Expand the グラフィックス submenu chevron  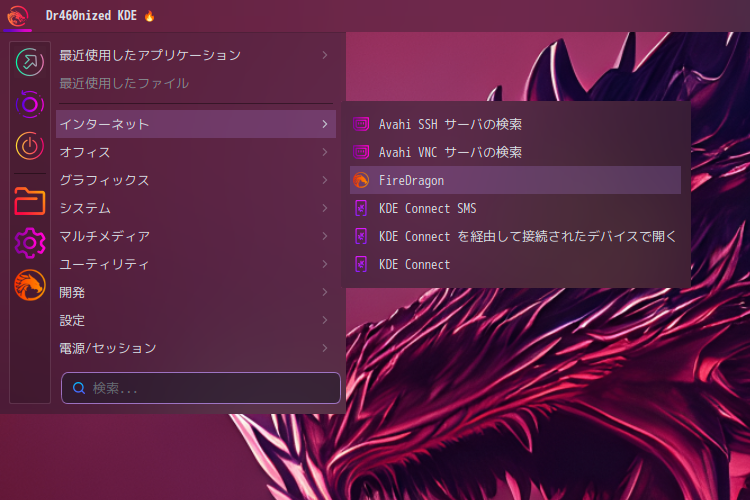(325, 180)
